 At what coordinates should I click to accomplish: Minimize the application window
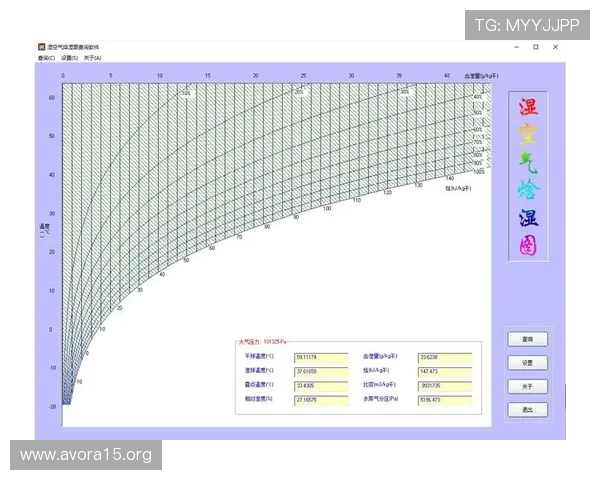click(x=515, y=47)
